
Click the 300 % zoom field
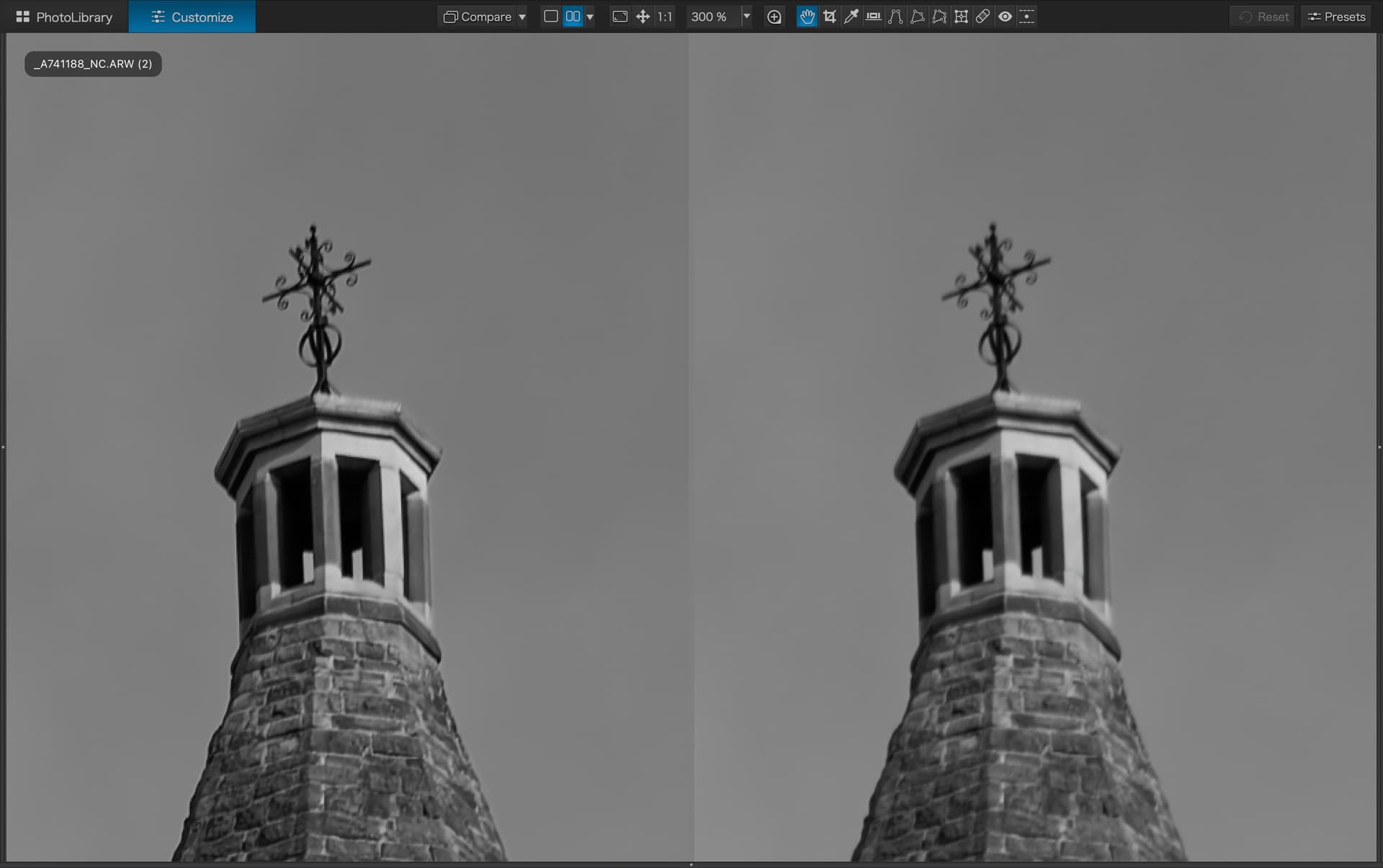coord(710,17)
